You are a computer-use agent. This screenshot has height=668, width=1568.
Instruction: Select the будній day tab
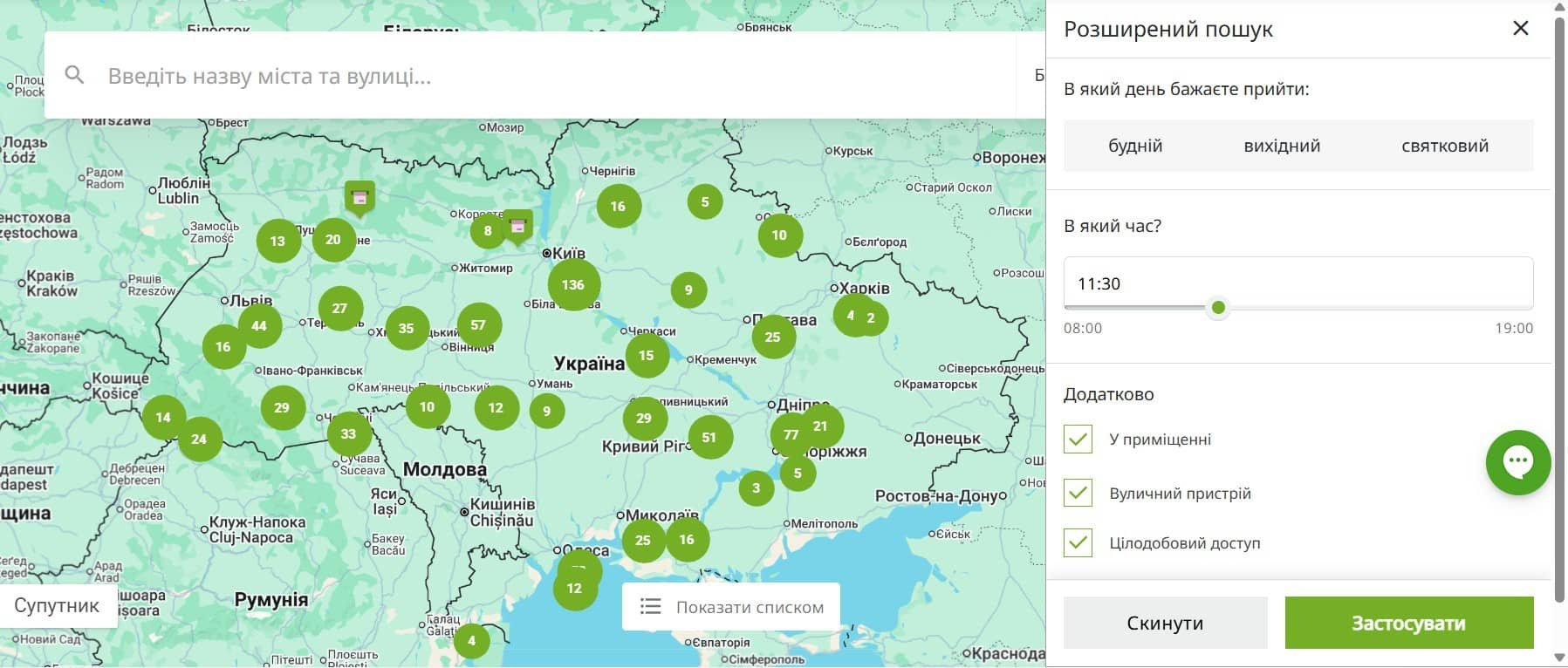pos(1135,146)
